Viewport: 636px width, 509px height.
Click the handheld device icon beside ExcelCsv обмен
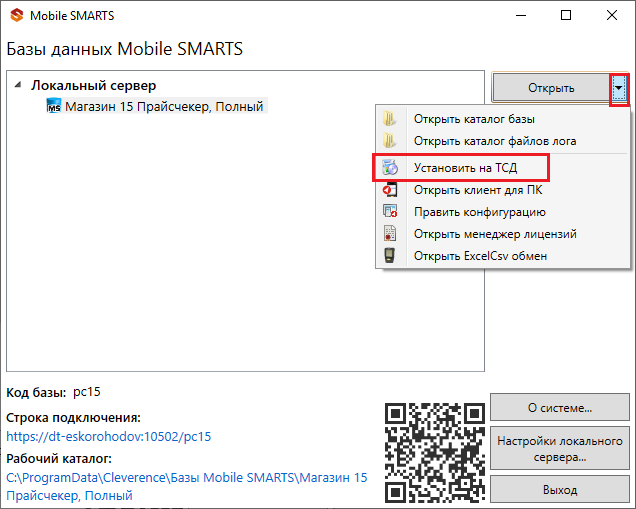point(389,256)
